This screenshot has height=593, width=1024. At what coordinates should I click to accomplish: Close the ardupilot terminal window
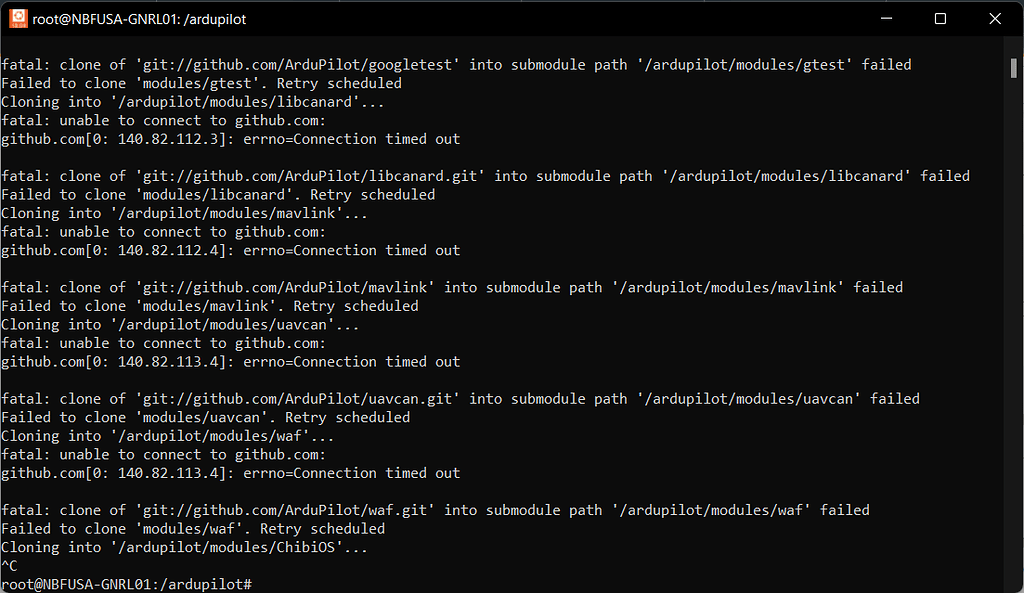coord(995,18)
